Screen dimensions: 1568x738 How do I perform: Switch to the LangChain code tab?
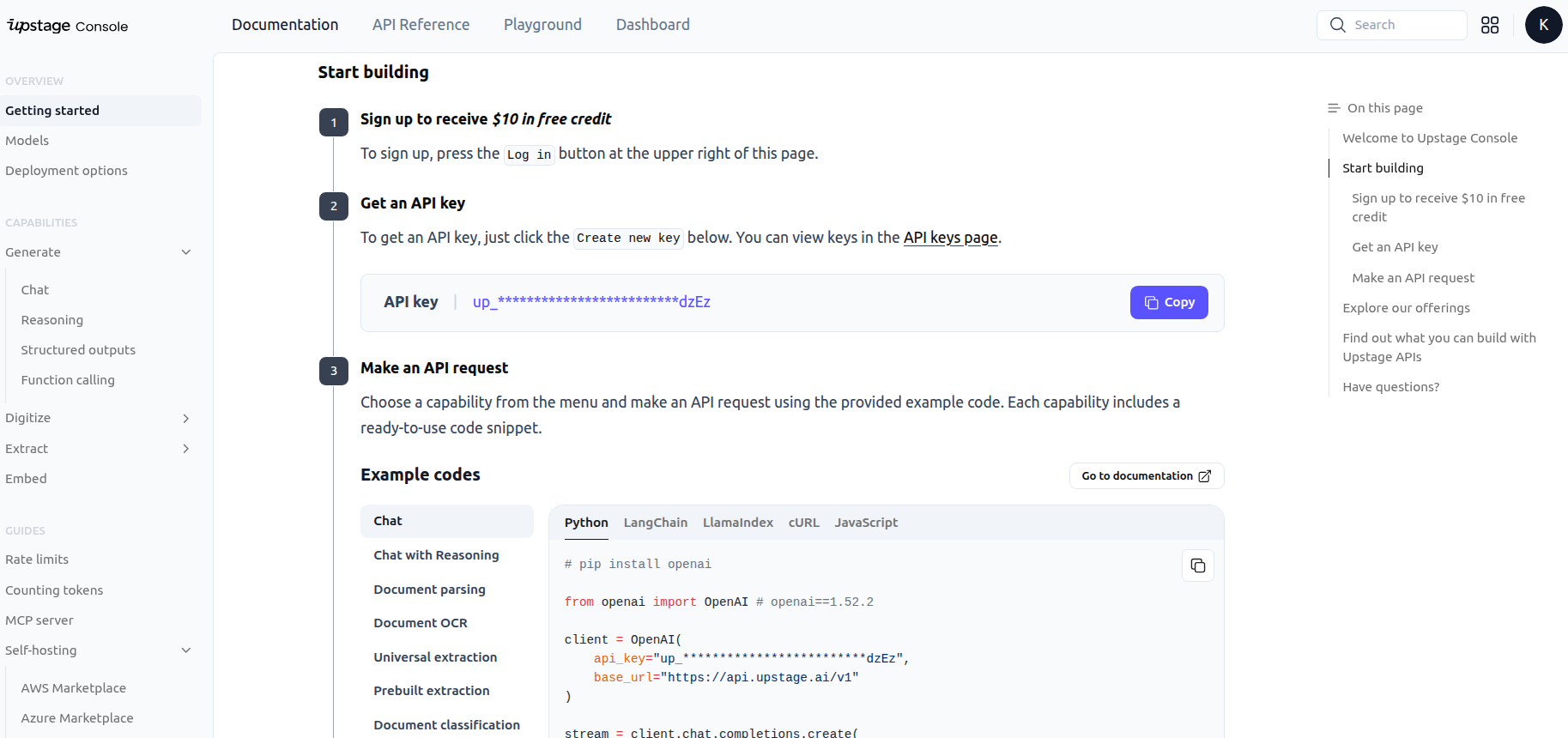point(656,523)
